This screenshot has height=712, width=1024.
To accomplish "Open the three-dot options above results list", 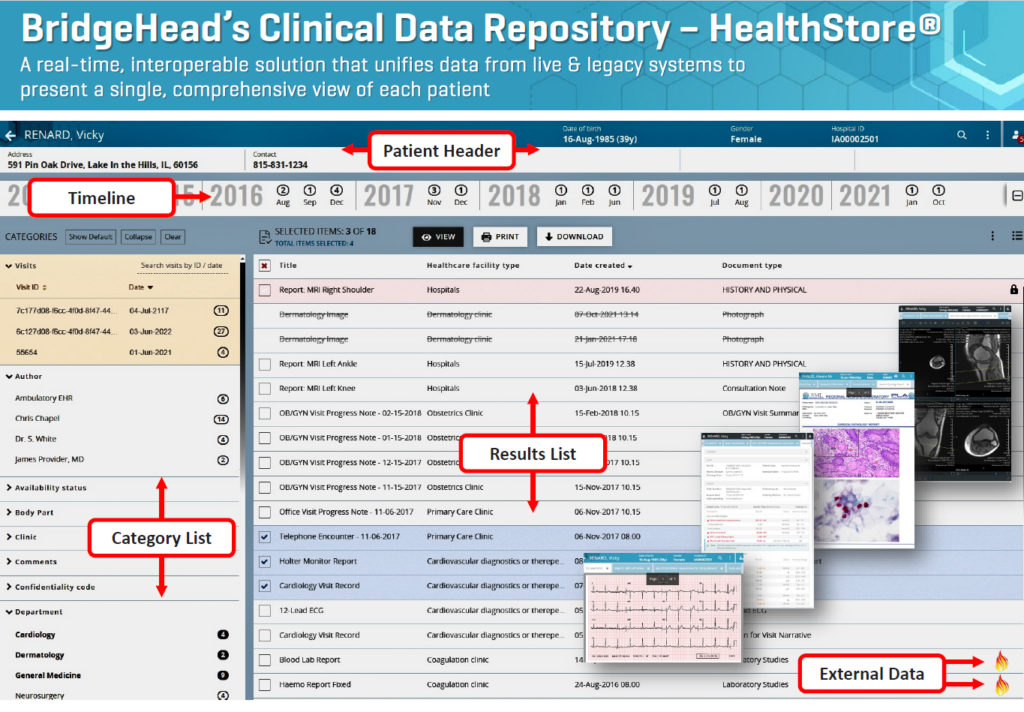I will click(993, 236).
